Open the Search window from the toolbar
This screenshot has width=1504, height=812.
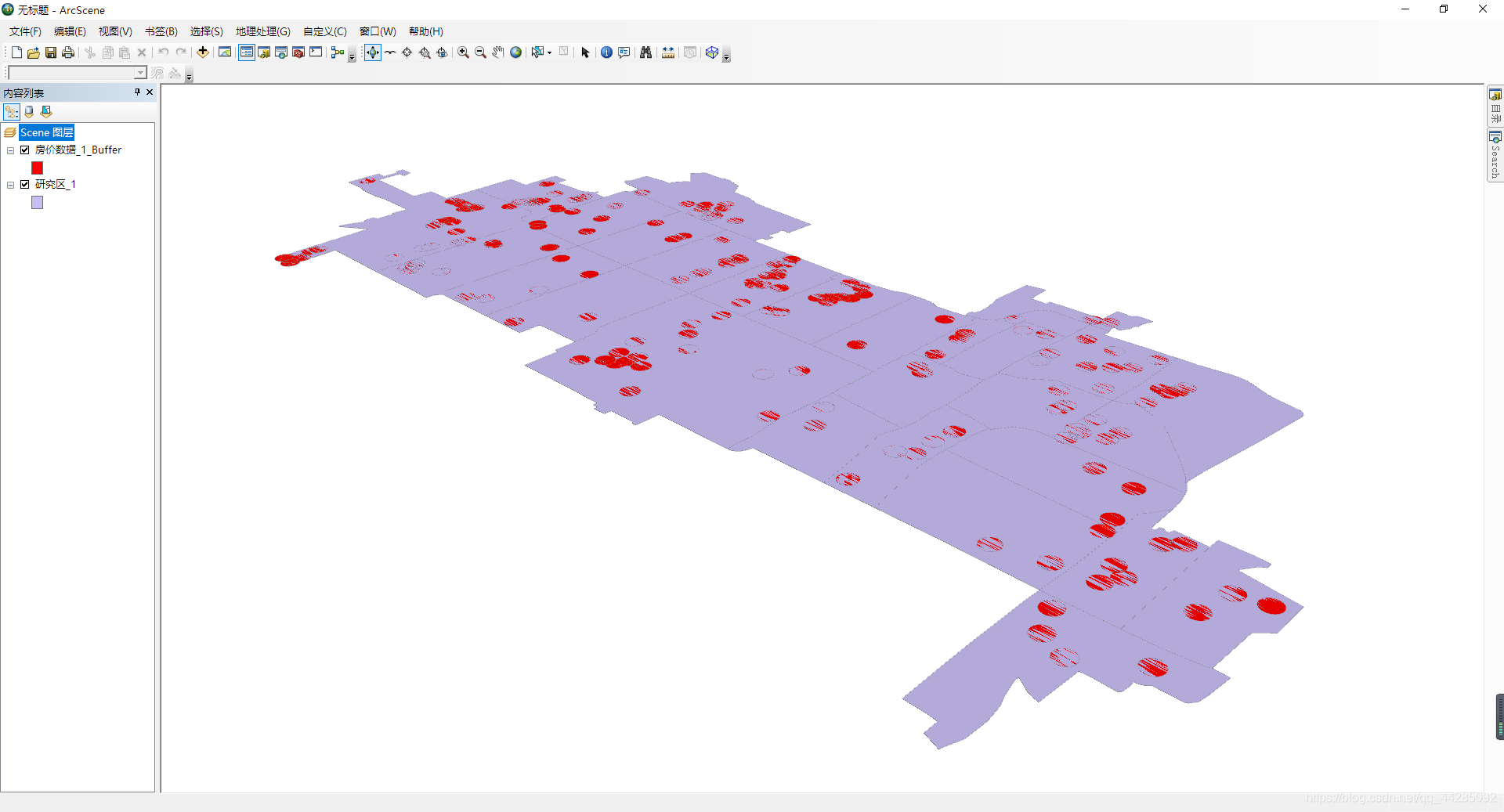point(281,52)
